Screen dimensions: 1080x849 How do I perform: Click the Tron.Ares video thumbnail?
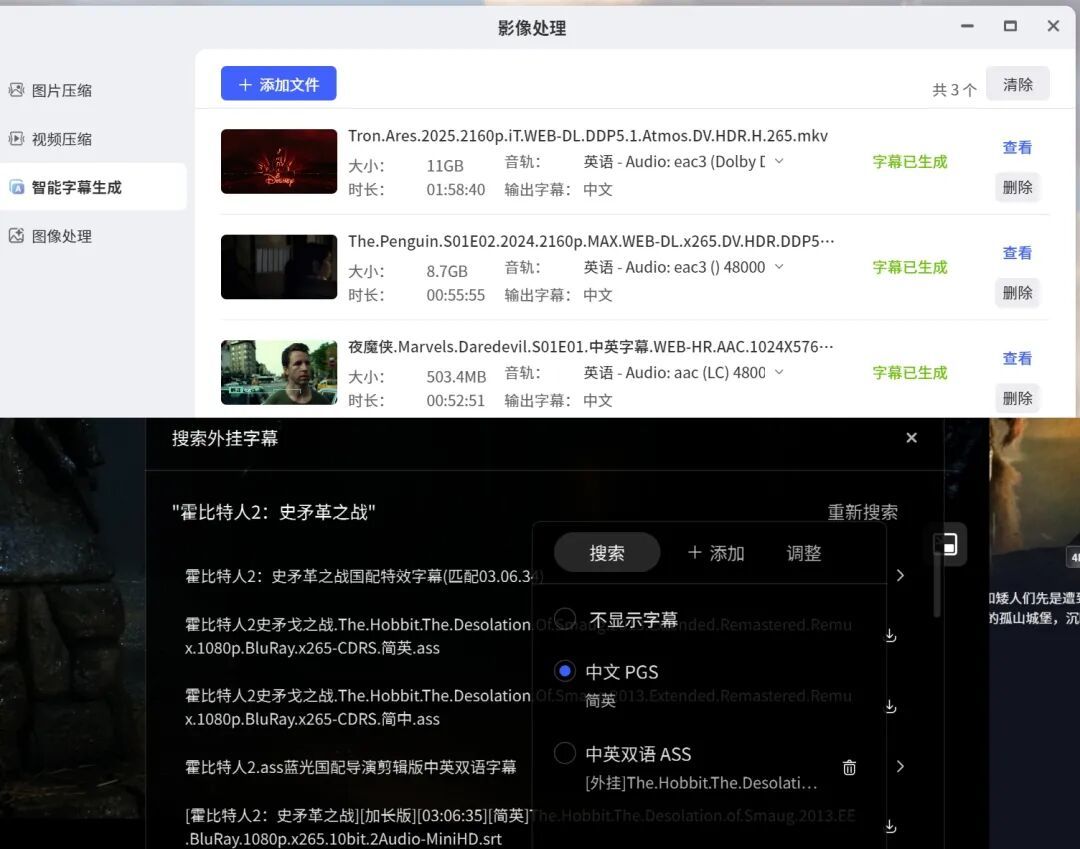(279, 161)
